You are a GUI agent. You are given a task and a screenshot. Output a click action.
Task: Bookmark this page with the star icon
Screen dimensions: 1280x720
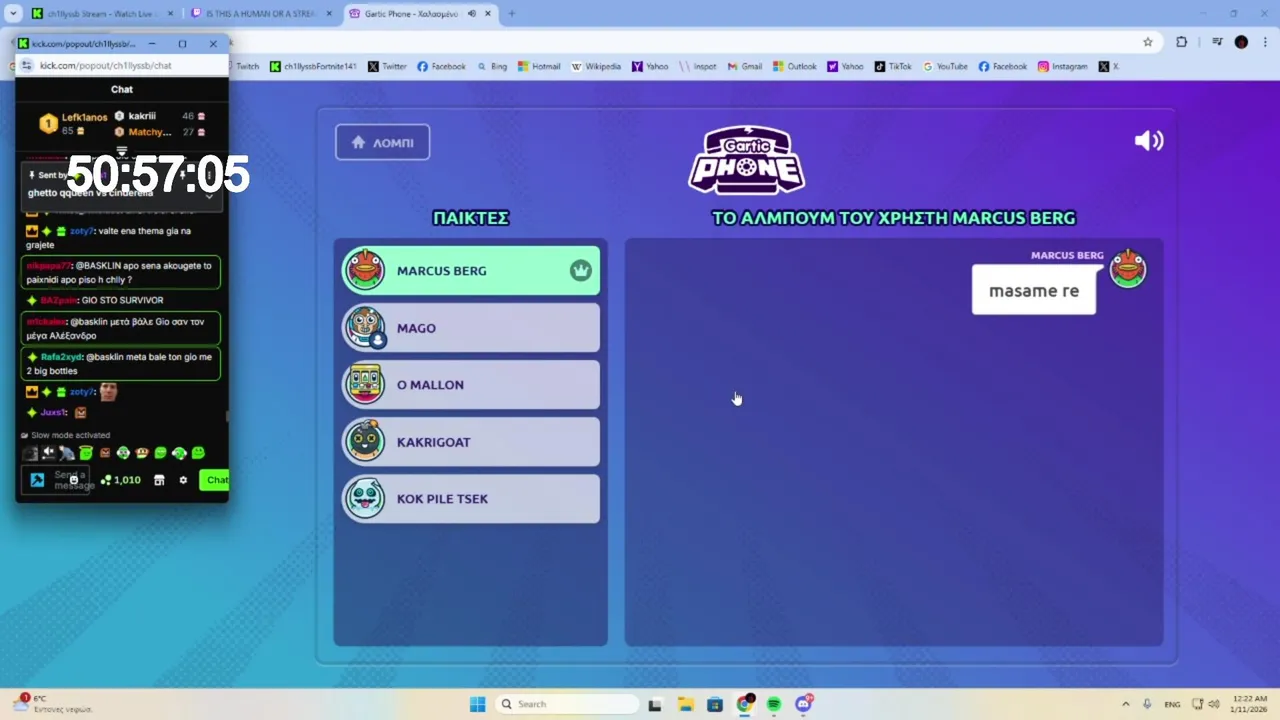click(1148, 42)
